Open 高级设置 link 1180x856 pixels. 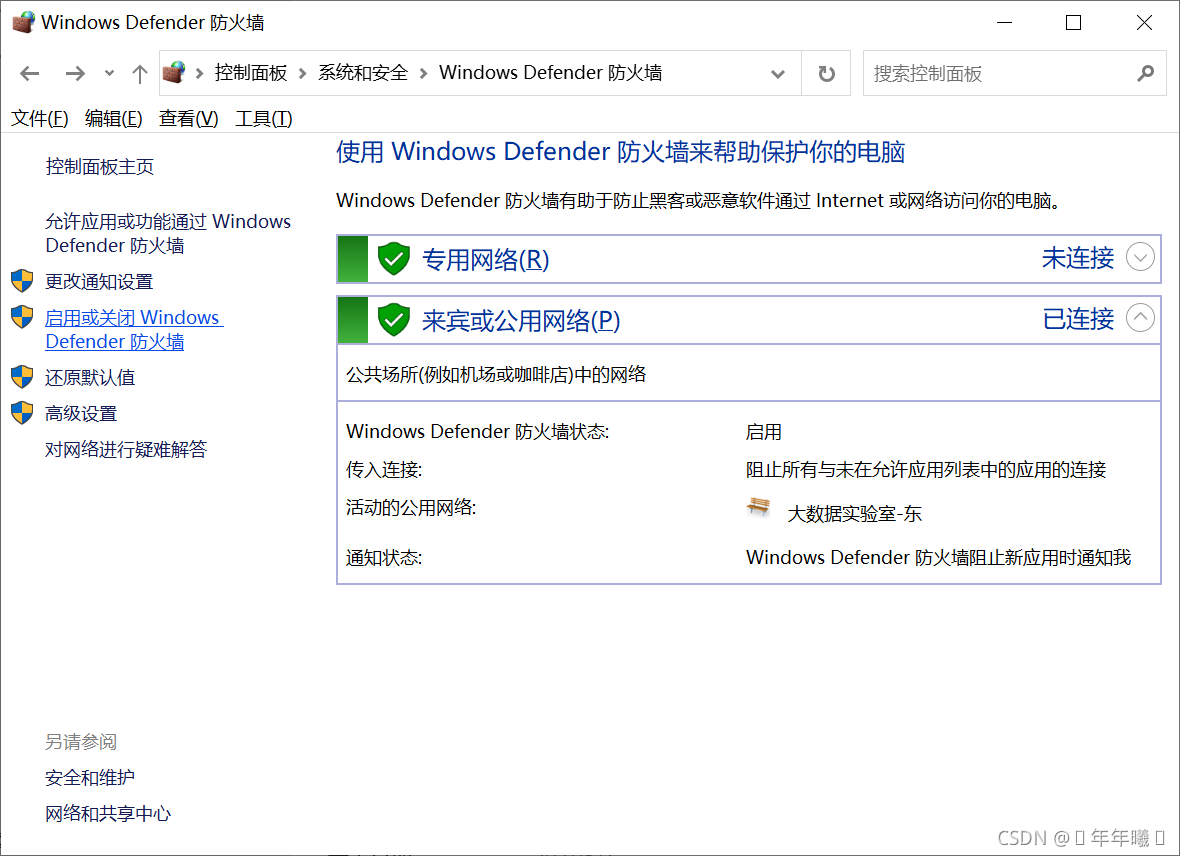tap(81, 413)
